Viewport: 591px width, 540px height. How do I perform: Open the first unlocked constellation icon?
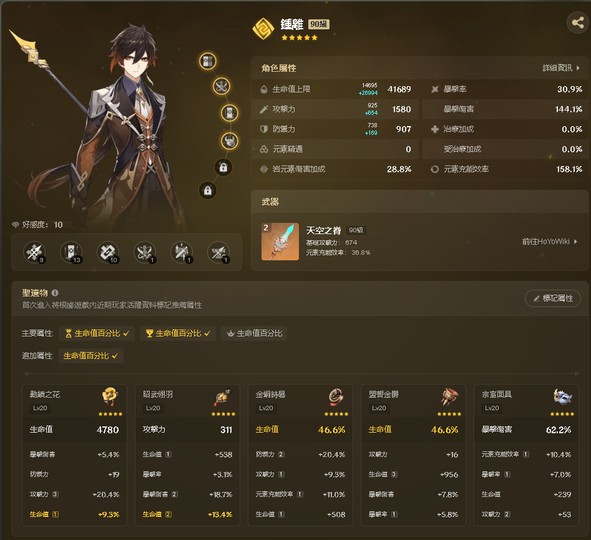(208, 61)
